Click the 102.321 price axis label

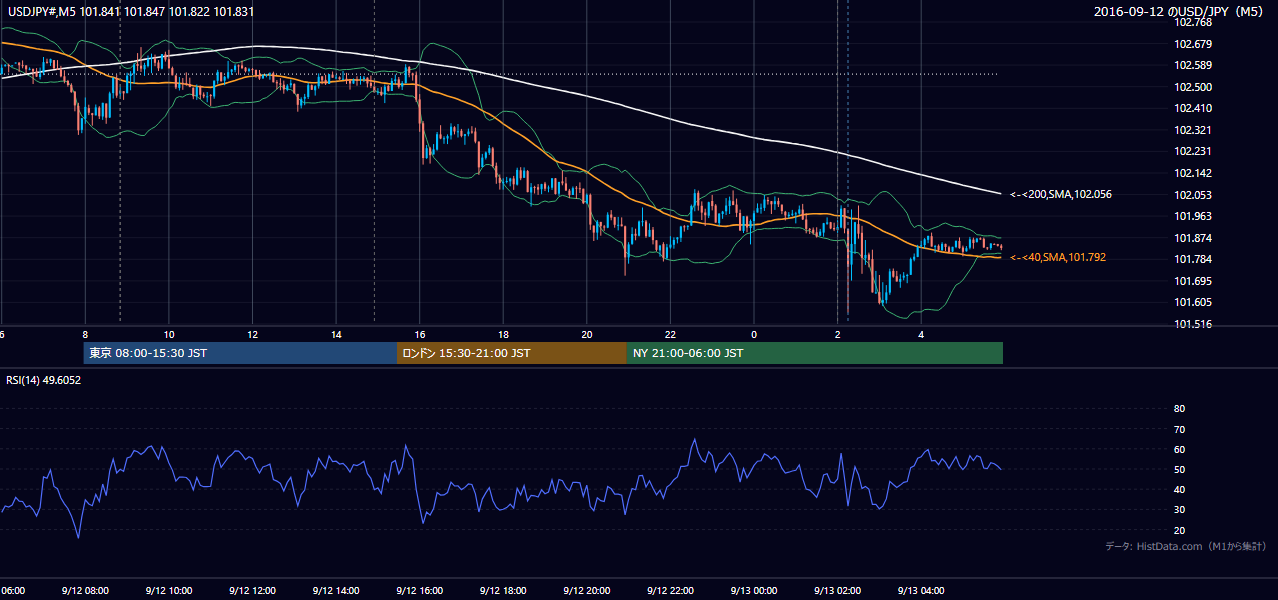pyautogui.click(x=1193, y=130)
